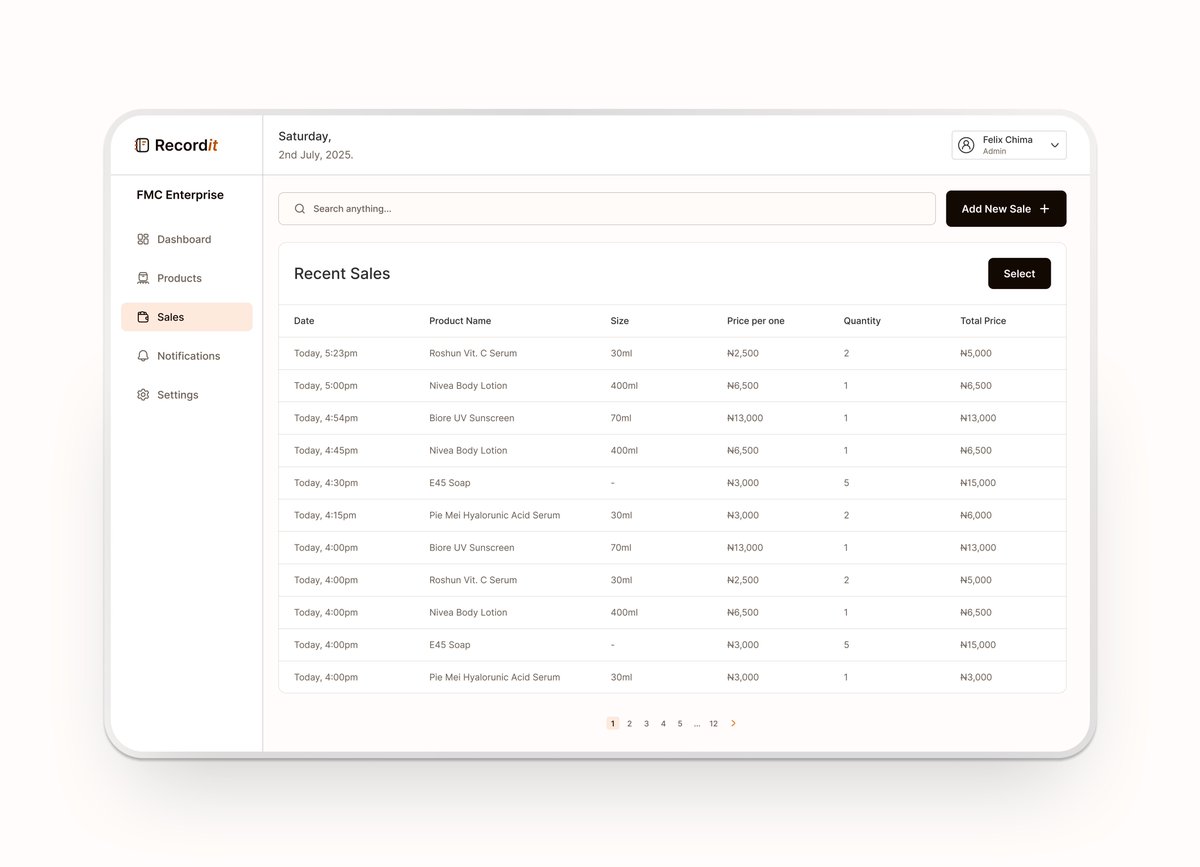Click the Size column header
1200x867 pixels.
[620, 321]
